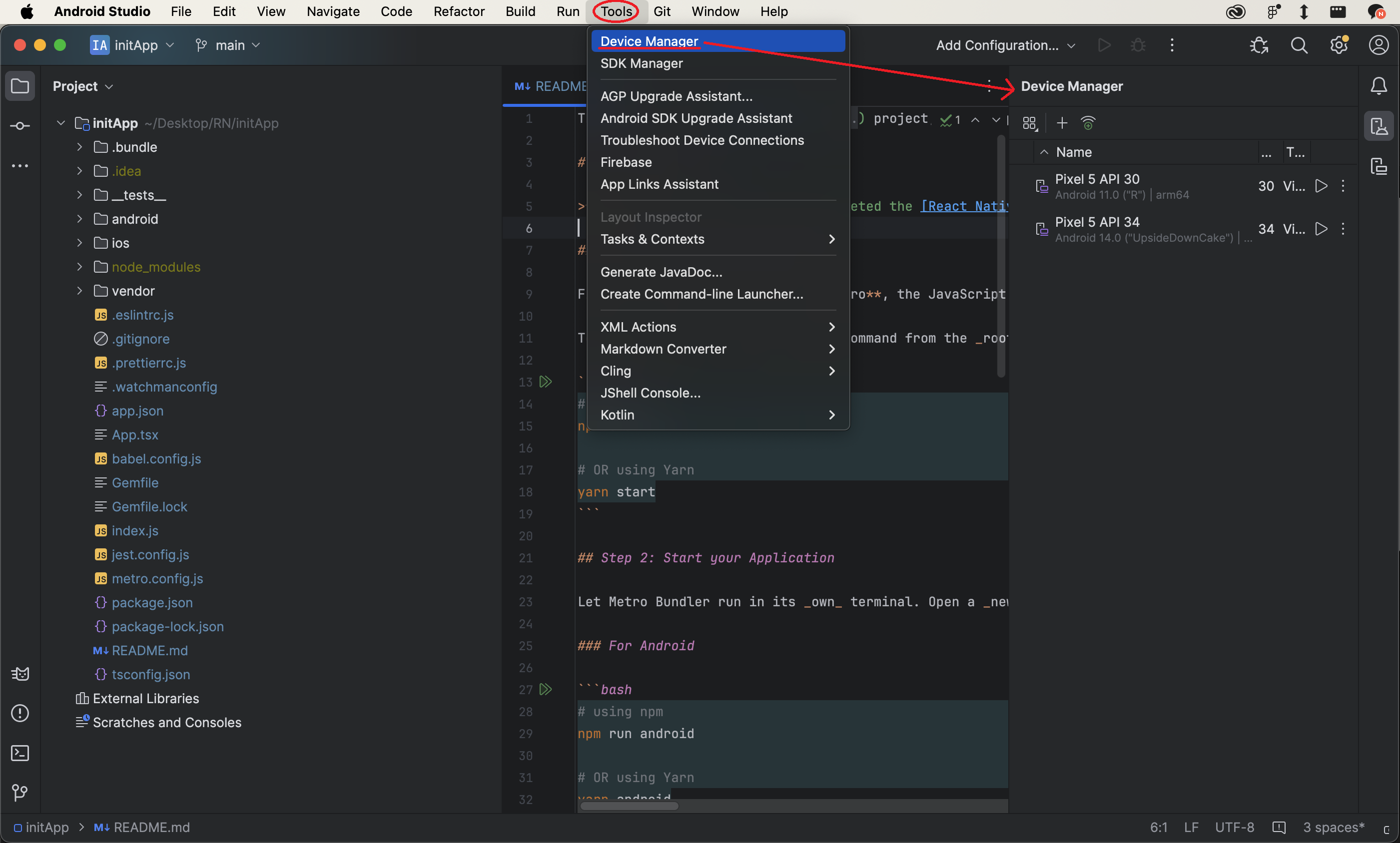This screenshot has width=1400, height=843.
Task: Open the Commit tool window
Action: click(20, 125)
